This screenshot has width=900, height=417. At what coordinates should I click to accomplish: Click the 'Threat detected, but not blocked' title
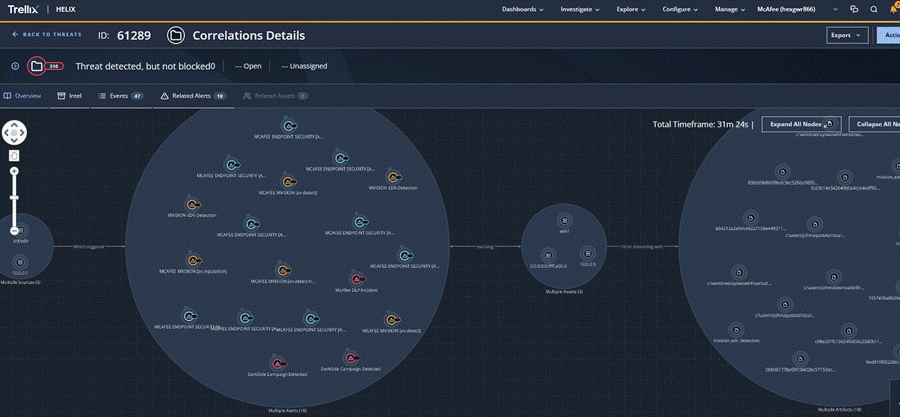[145, 66]
